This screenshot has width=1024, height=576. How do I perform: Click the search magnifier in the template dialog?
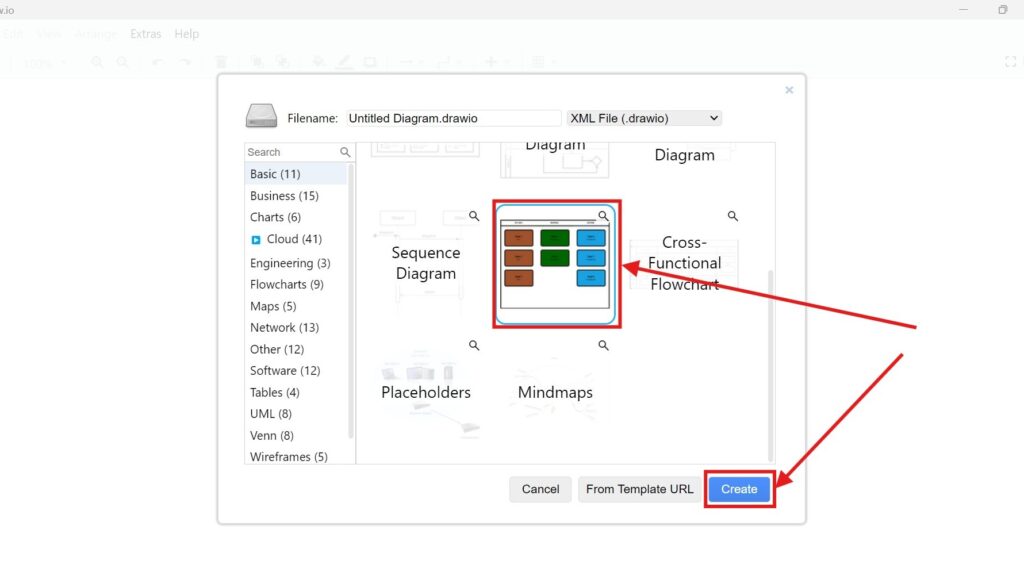[345, 152]
